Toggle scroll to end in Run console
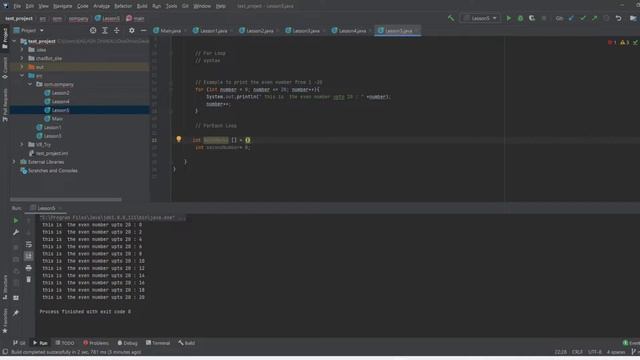 29,256
